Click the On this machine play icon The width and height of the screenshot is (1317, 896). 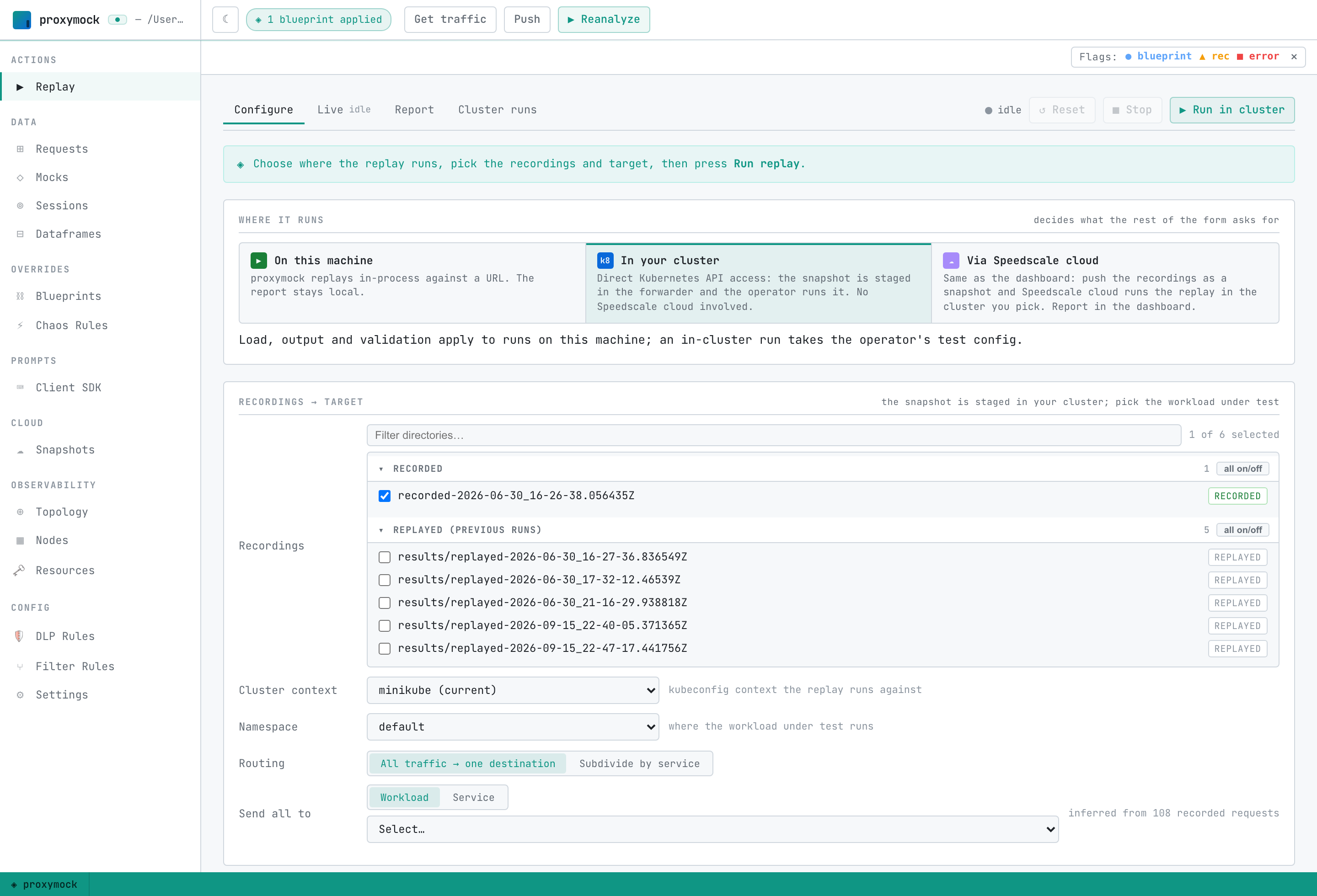pos(258,261)
